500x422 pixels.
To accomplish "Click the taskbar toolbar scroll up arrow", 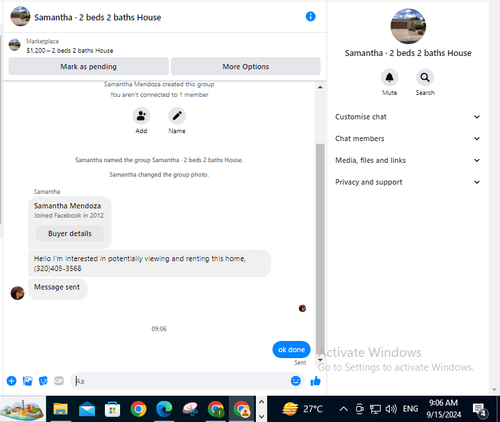I will point(261,402).
